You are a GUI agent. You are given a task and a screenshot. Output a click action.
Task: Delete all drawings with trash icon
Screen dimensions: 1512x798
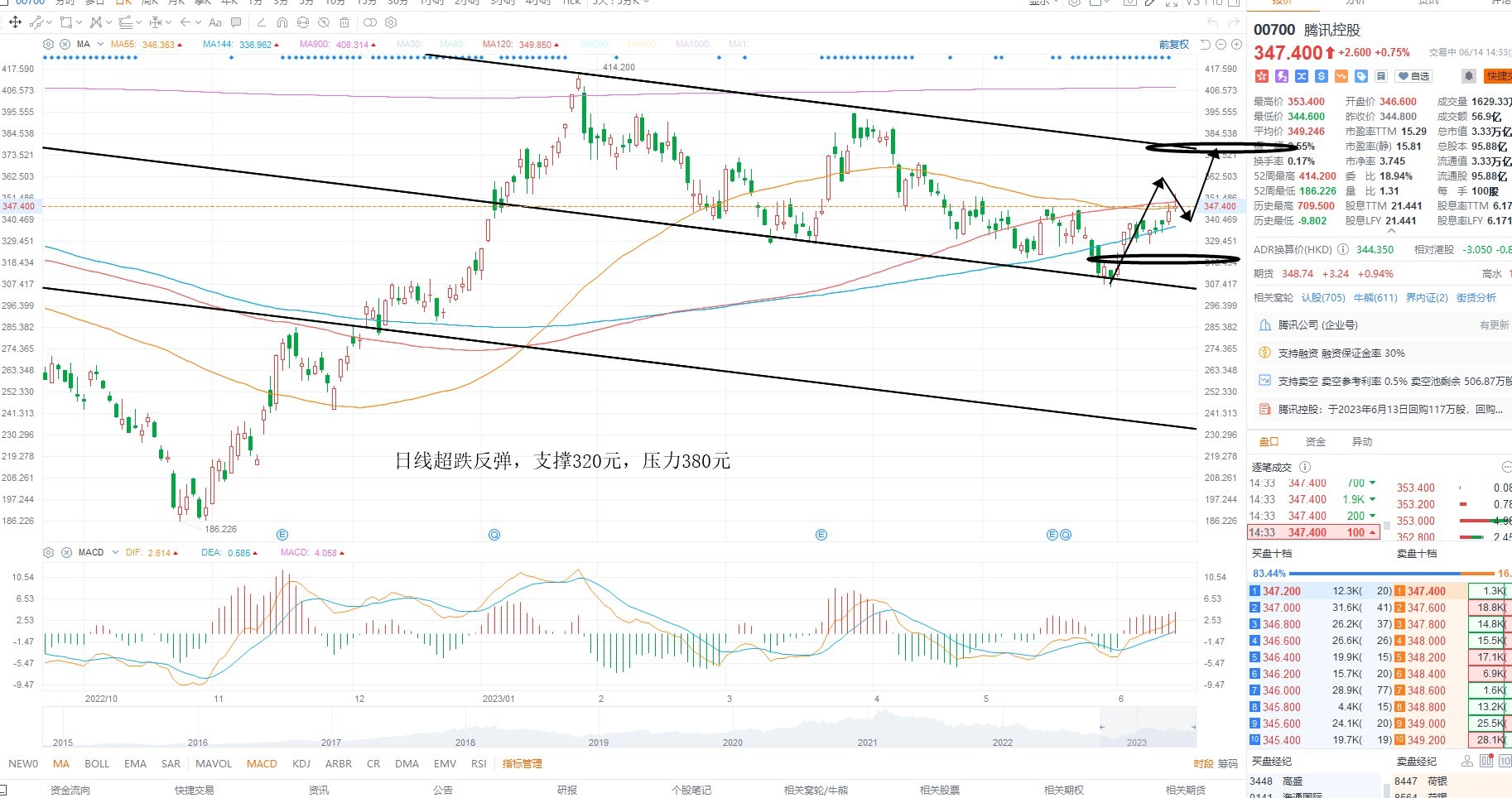click(344, 22)
